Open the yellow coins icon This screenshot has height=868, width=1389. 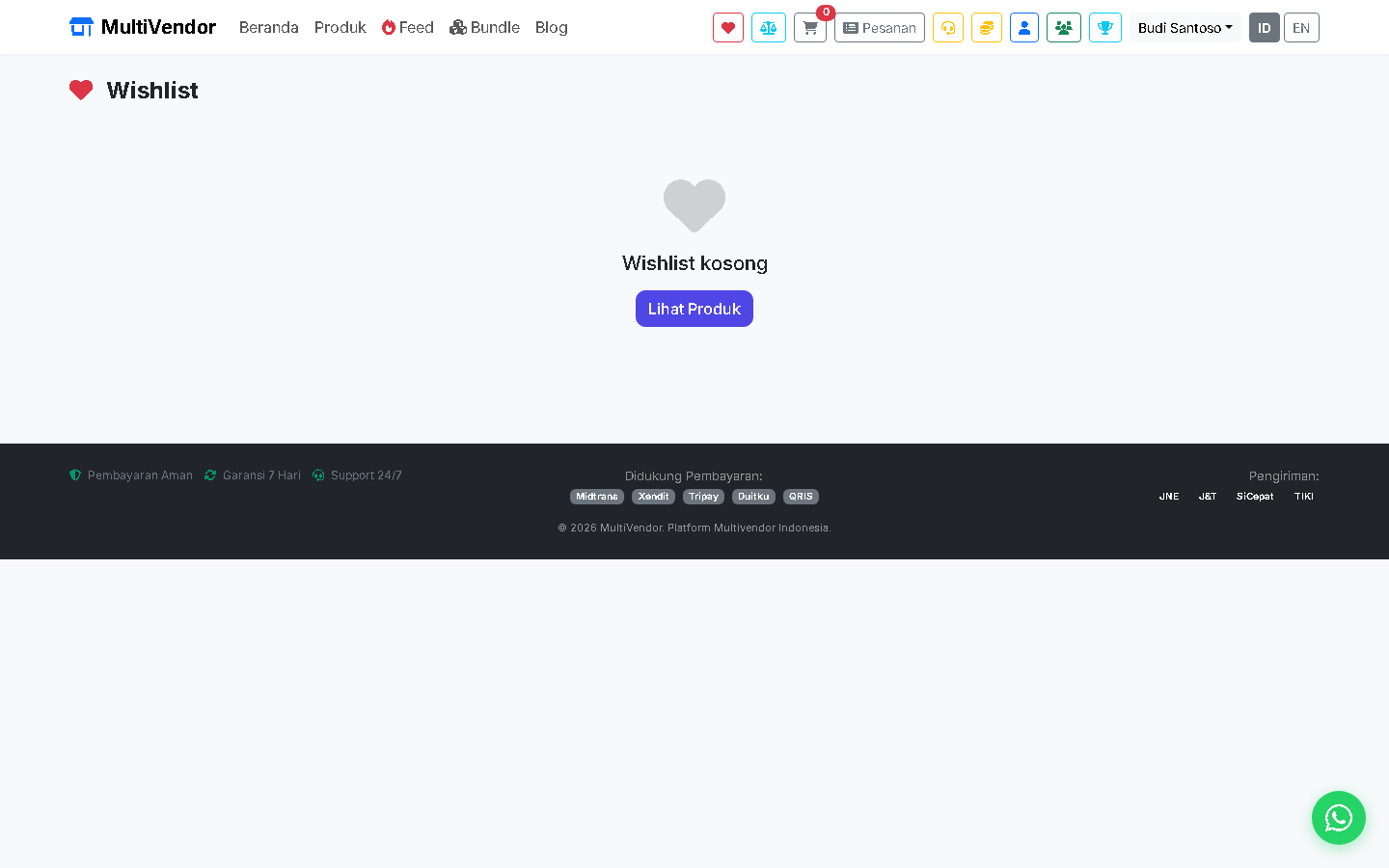(987, 28)
